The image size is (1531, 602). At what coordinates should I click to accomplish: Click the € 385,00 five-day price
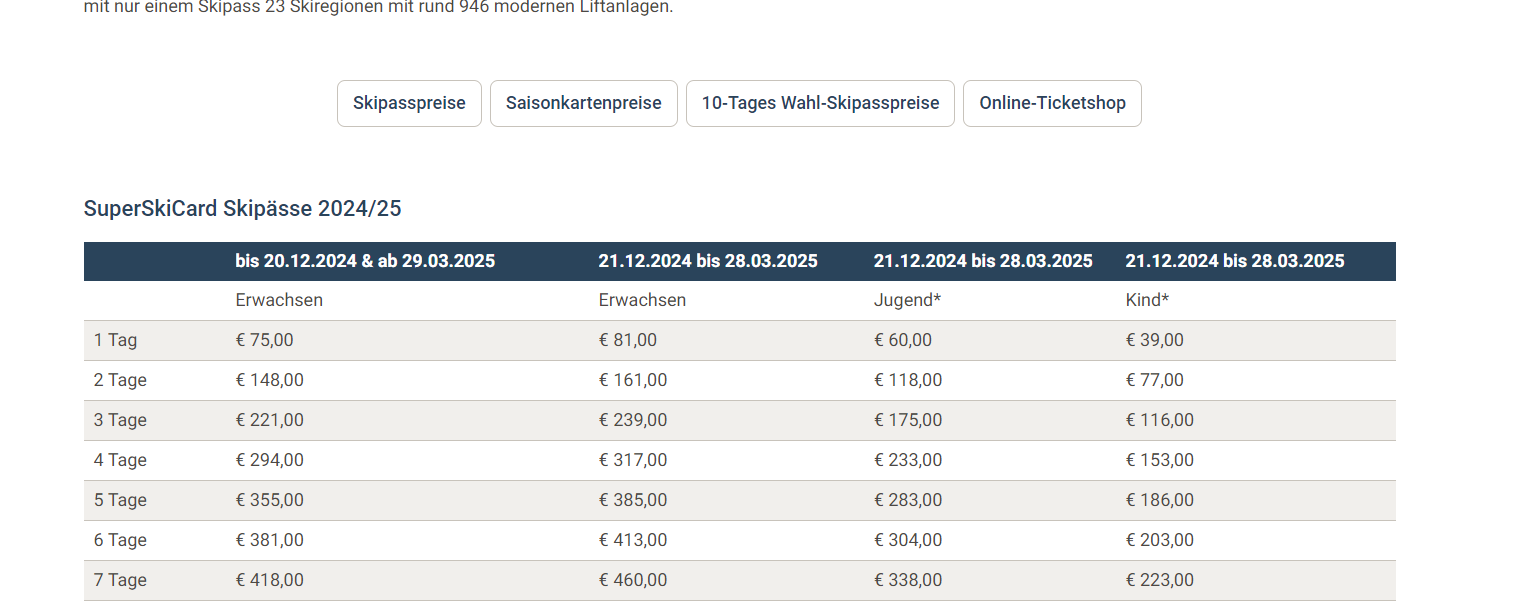633,500
